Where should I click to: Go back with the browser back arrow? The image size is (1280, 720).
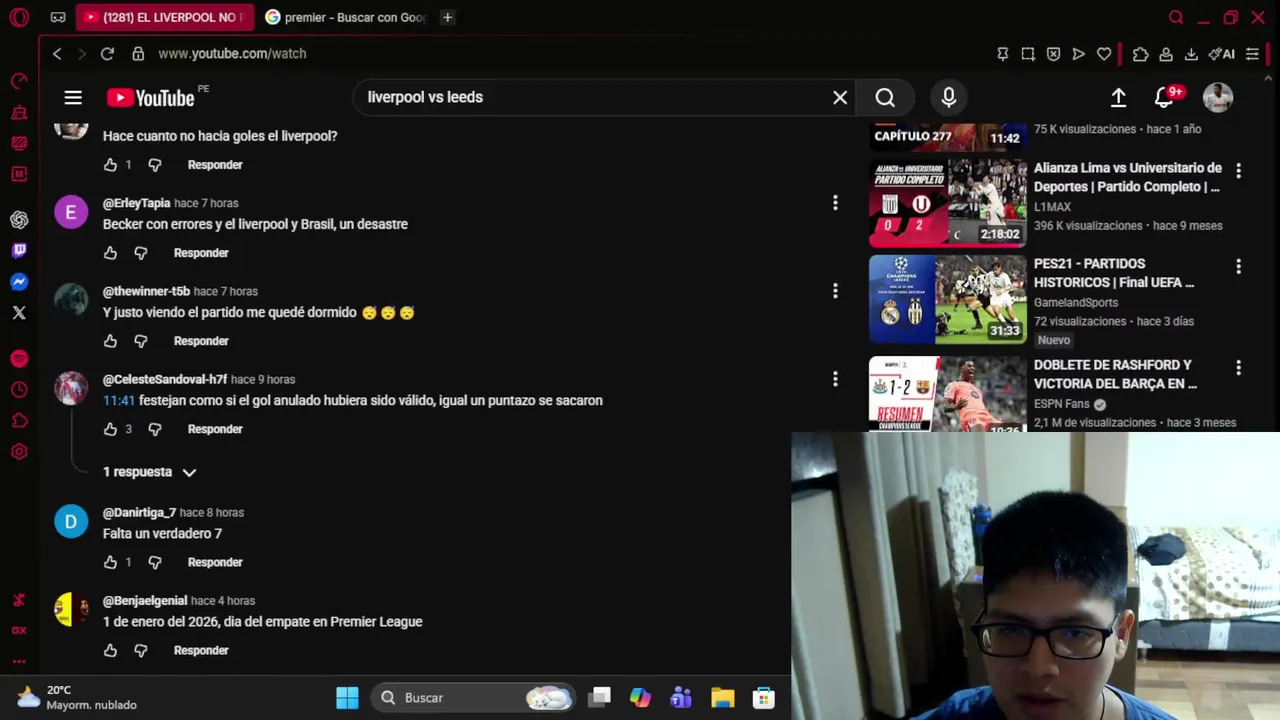pos(57,54)
